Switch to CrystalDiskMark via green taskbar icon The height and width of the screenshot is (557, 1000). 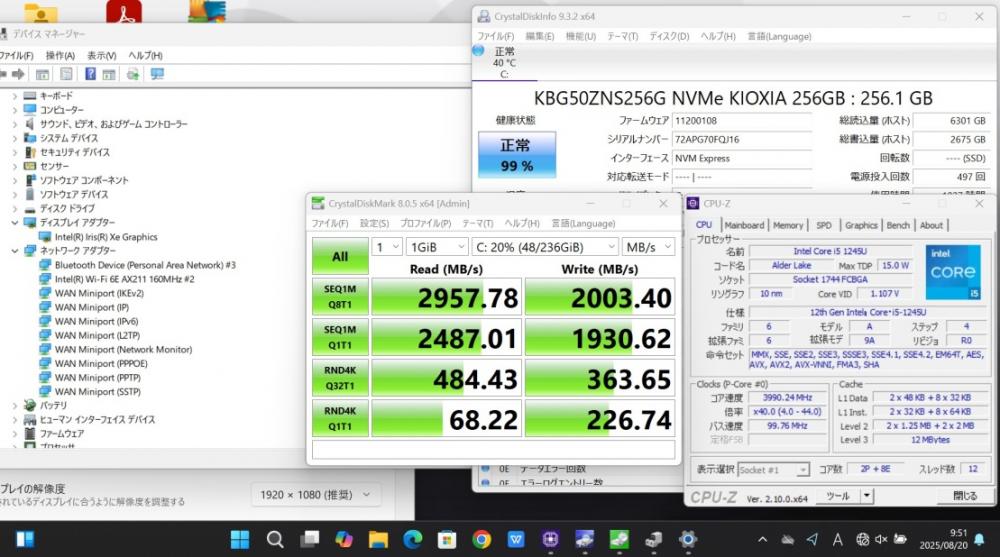click(x=619, y=540)
